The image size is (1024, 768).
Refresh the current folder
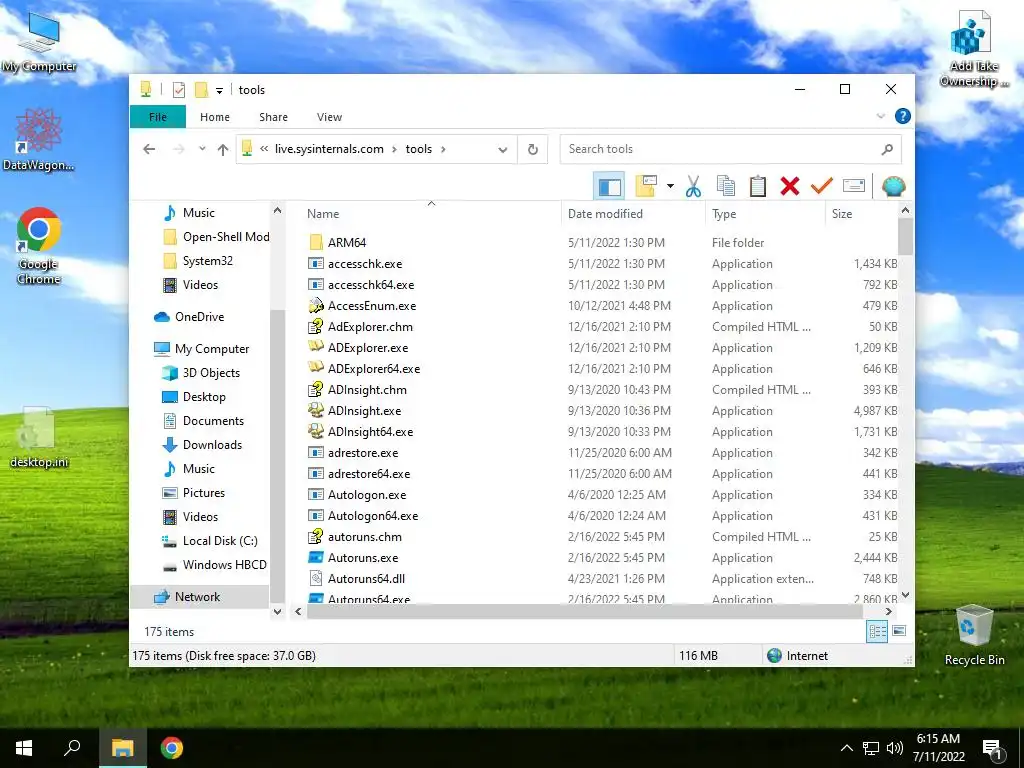[x=533, y=150]
